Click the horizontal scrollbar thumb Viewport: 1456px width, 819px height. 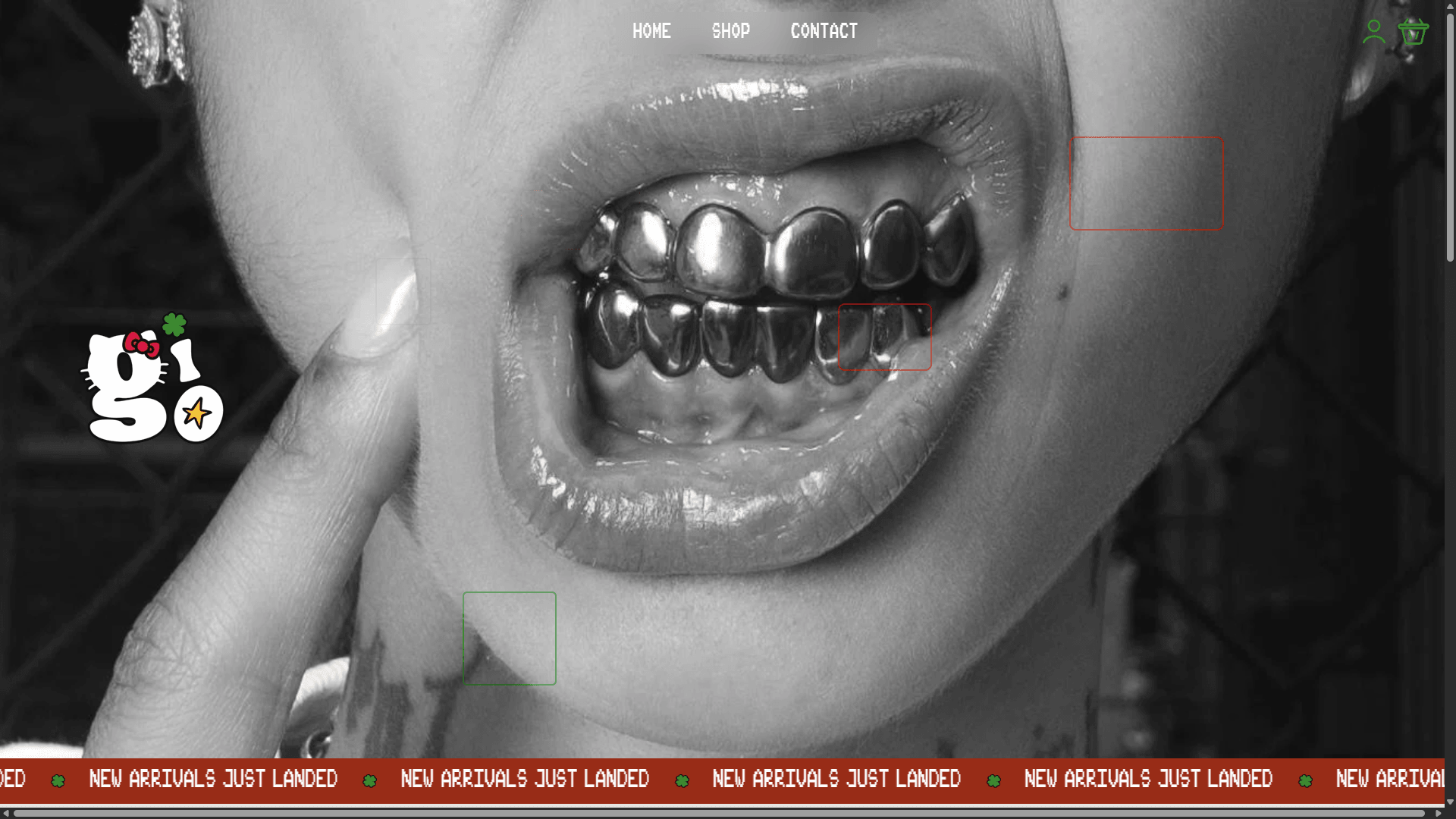click(x=719, y=813)
